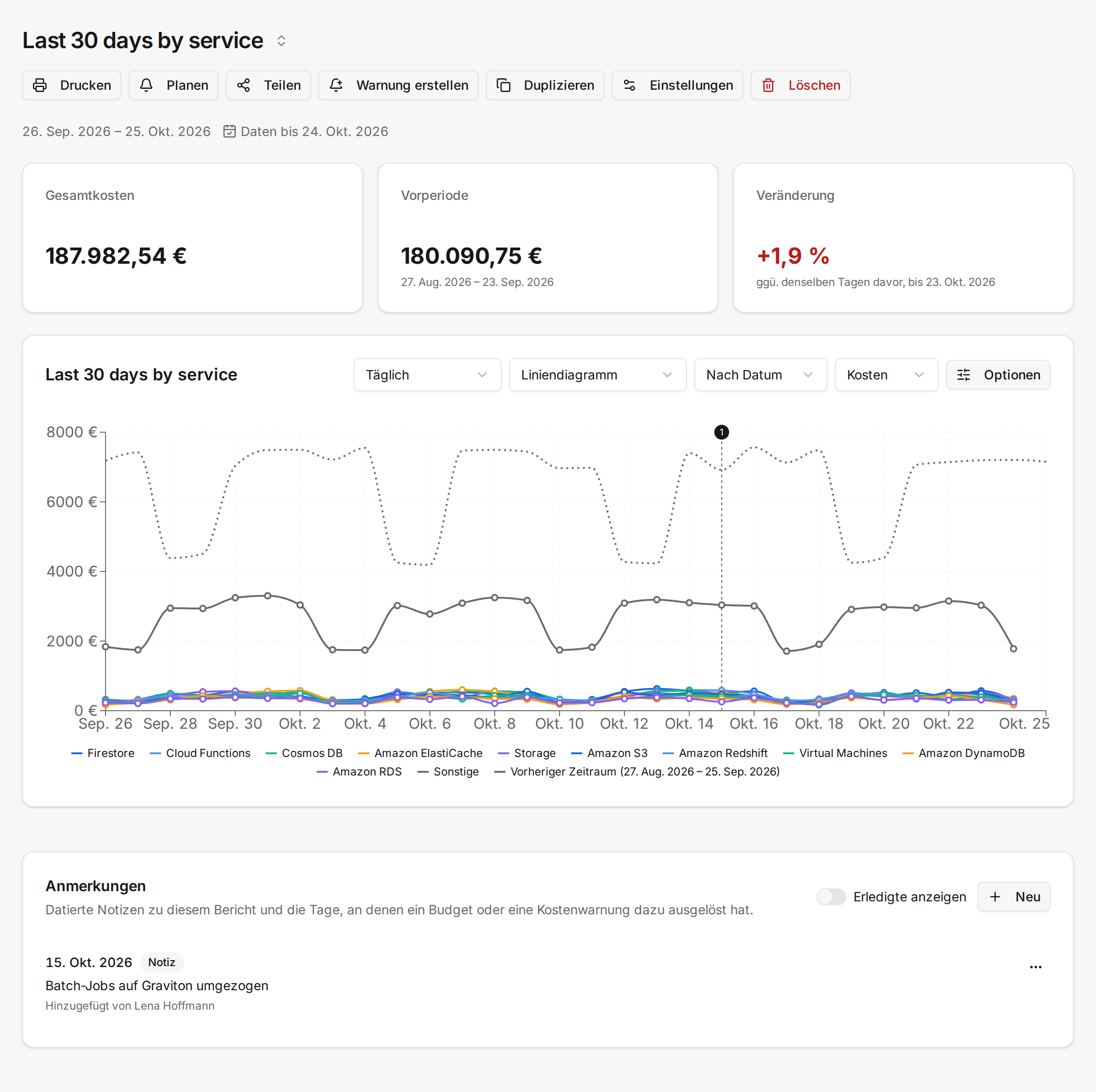The image size is (1096, 1092).
Task: Open the three-dot menu for the note
Action: pyautogui.click(x=1035, y=967)
